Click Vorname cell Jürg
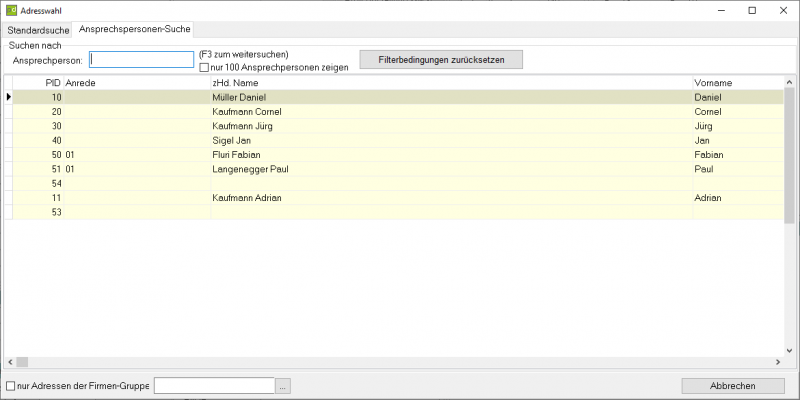800x400 pixels. (738, 126)
